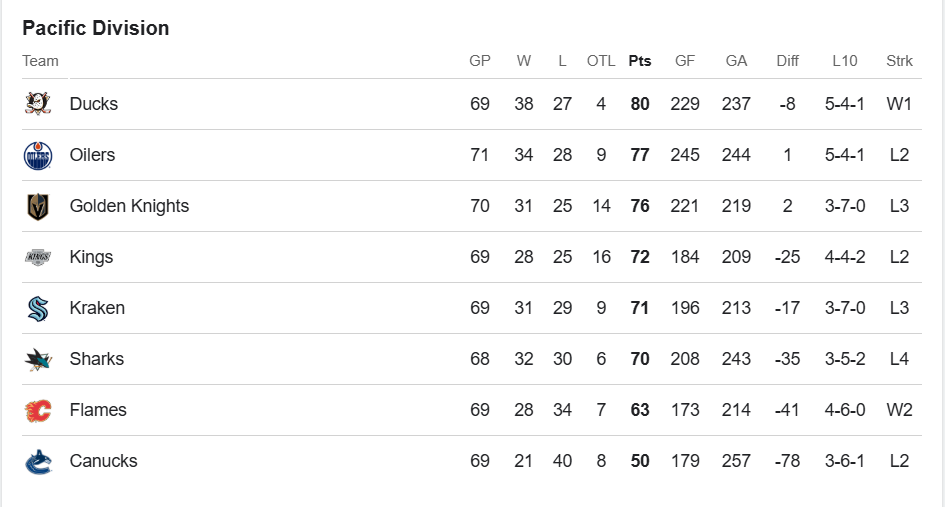
Task: Click the Seattle Kraken S logo
Action: (x=38, y=308)
